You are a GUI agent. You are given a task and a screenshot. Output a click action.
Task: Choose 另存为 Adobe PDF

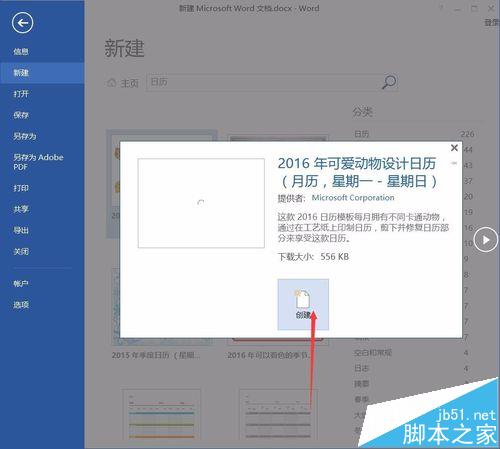38,162
